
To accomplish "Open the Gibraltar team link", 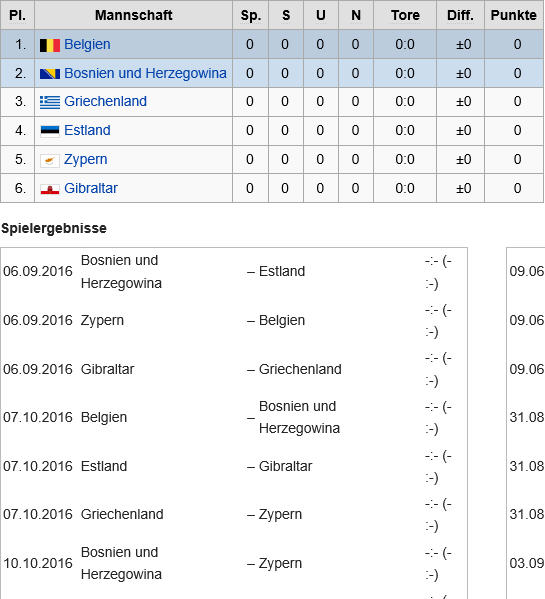I will 91,188.
